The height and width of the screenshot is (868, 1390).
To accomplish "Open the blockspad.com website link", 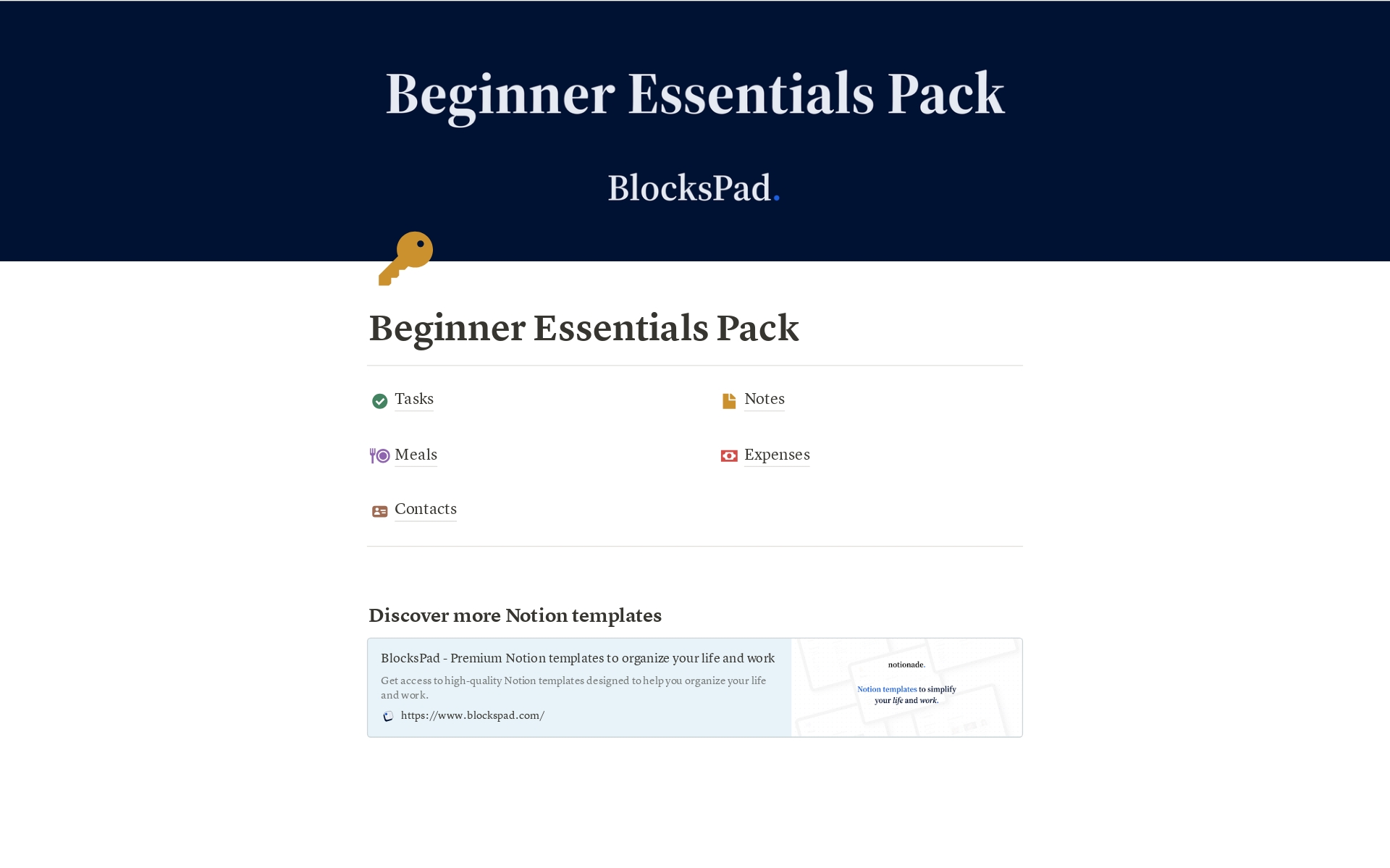I will (472, 714).
